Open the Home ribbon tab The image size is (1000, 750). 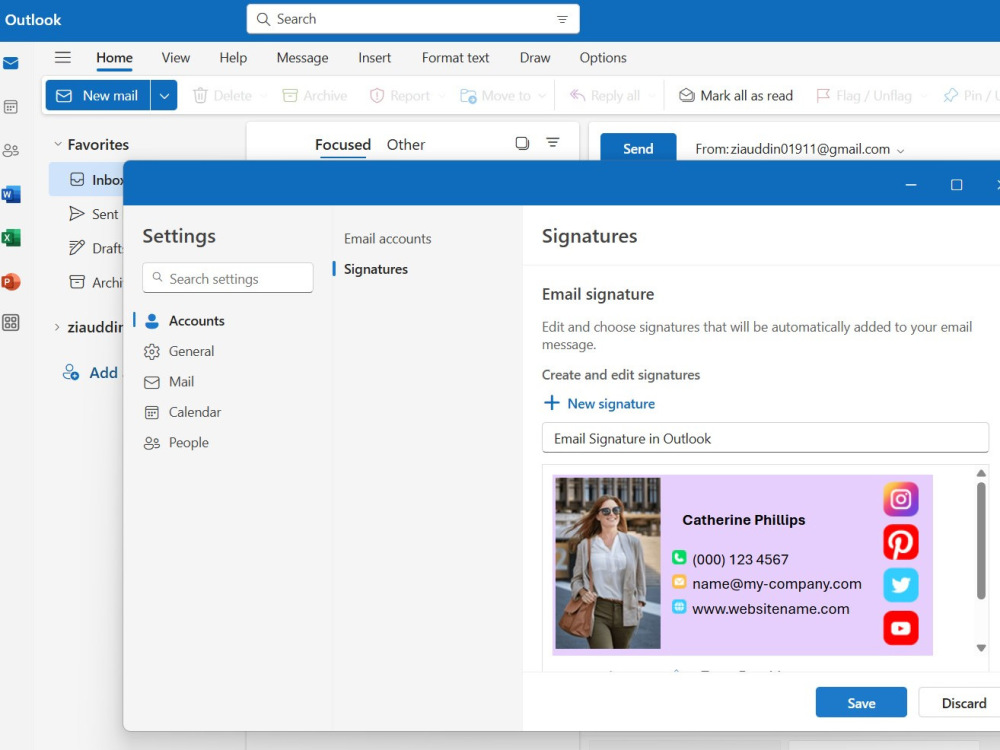tap(114, 57)
